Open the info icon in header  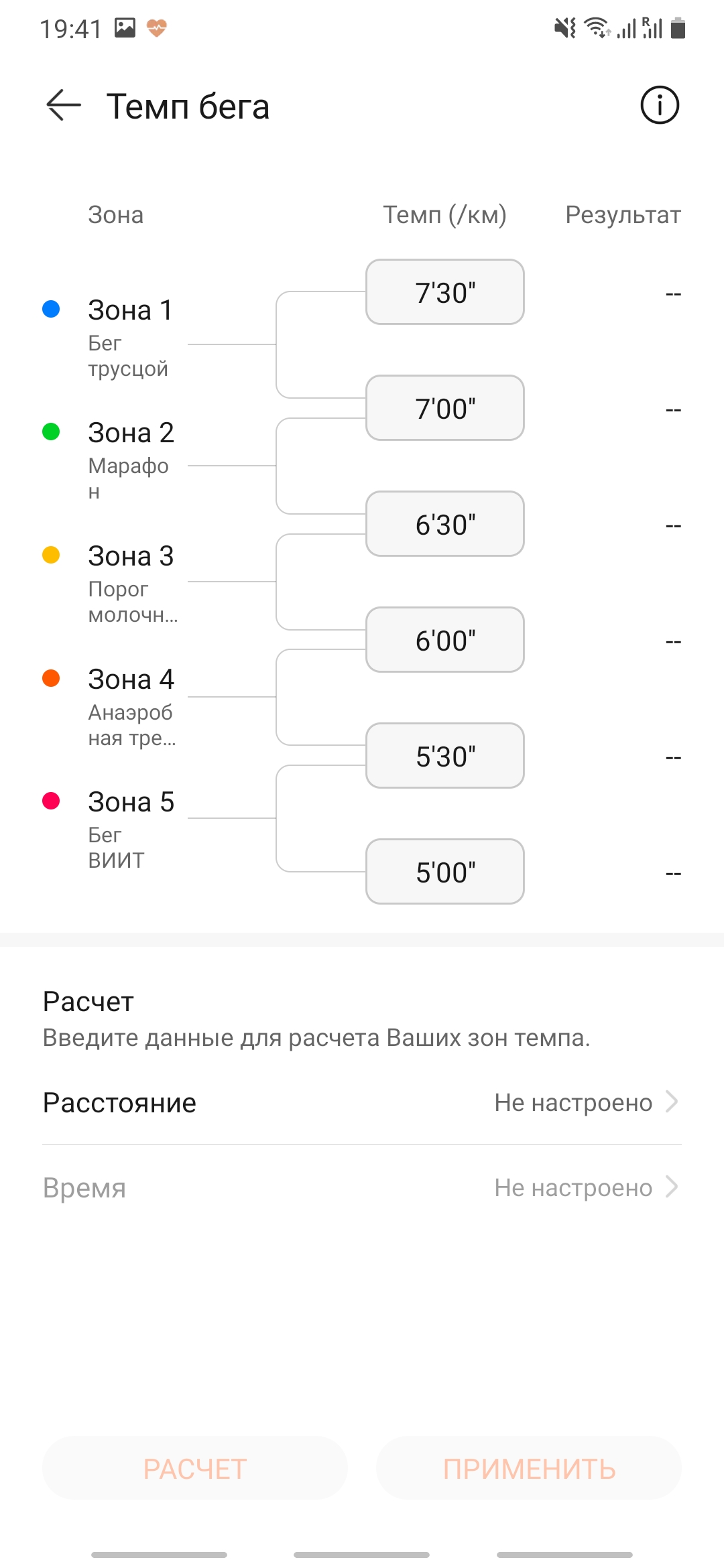tap(660, 105)
